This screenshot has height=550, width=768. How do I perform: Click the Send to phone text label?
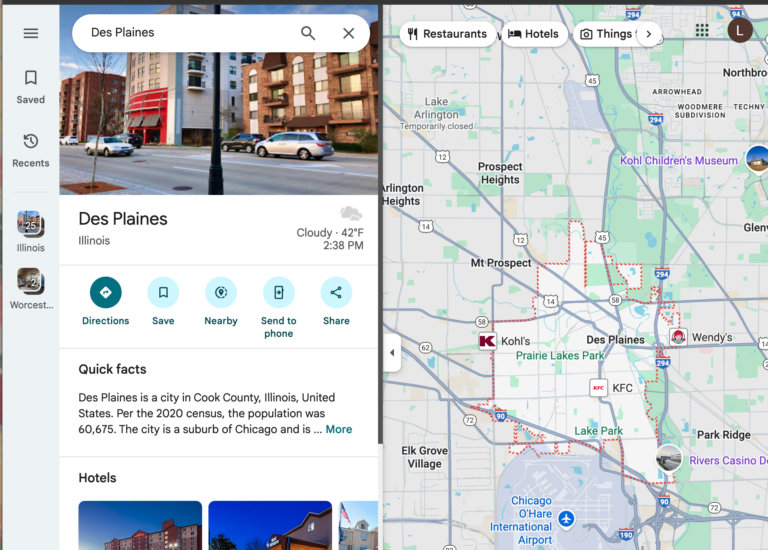[x=278, y=327]
